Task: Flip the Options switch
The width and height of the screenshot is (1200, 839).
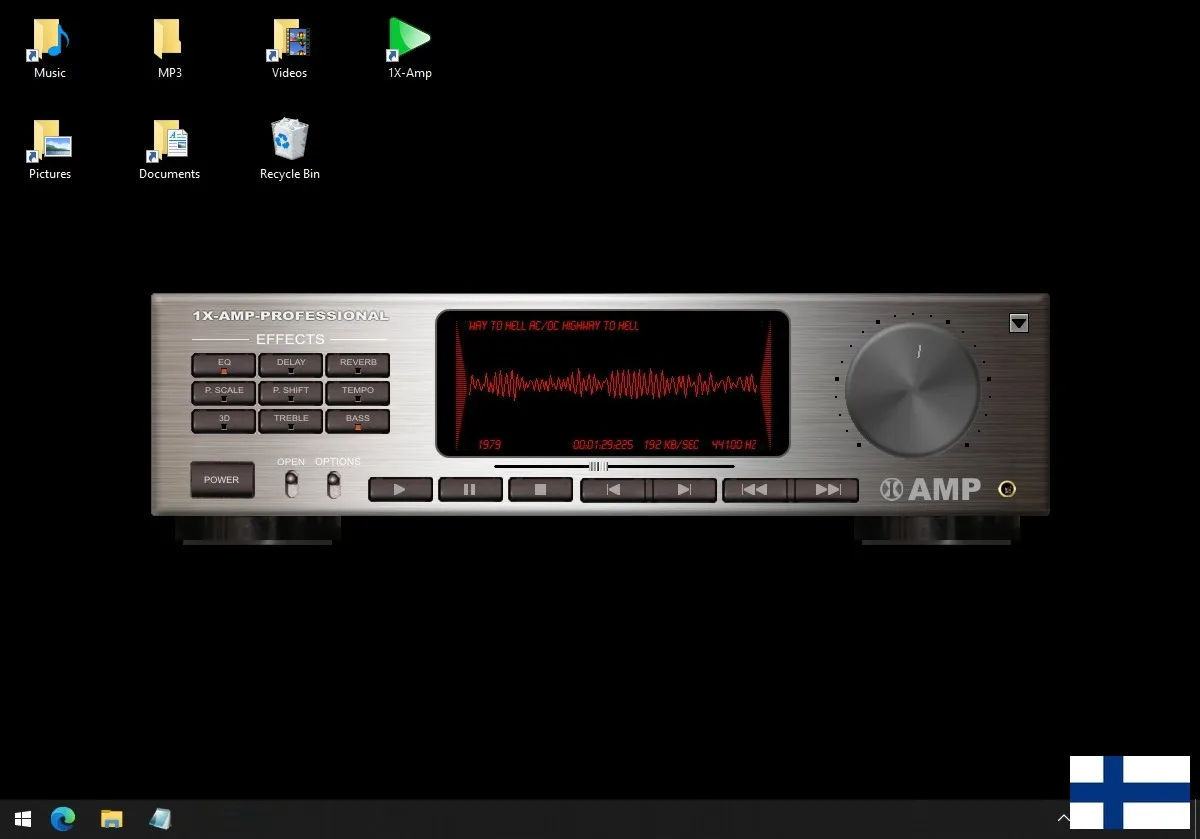Action: pos(334,485)
